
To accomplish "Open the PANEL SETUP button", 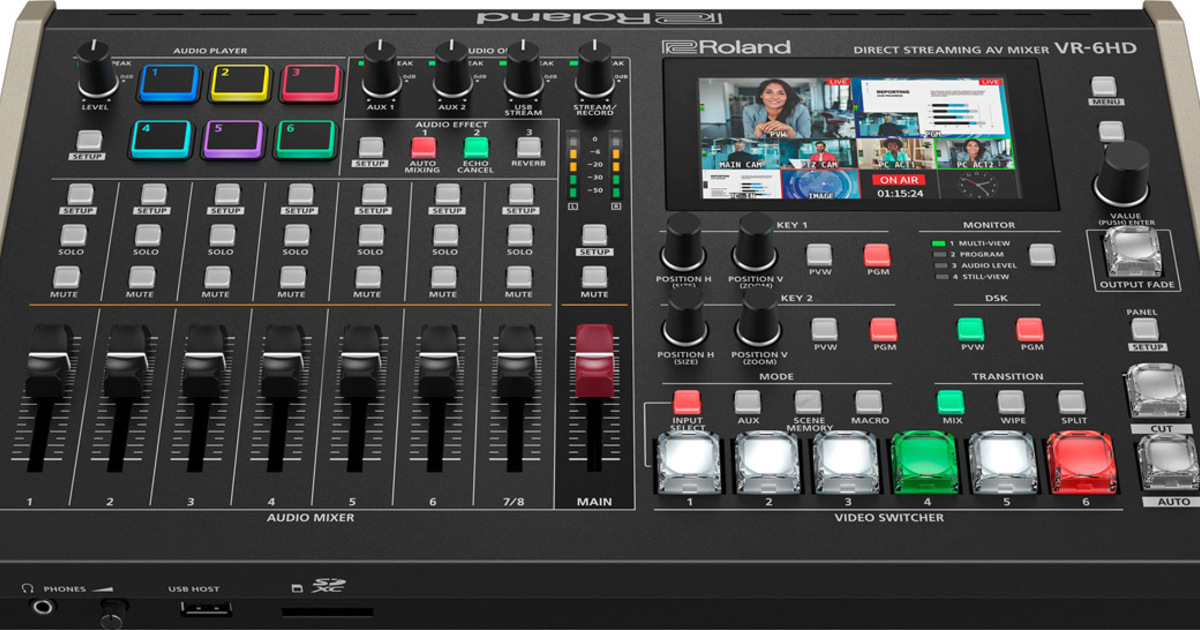I will [1144, 329].
